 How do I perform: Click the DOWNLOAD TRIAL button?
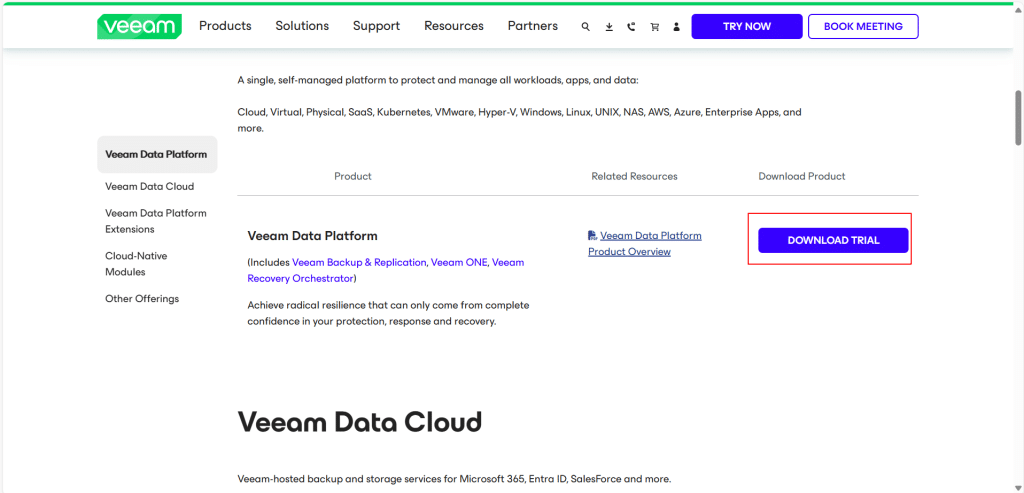(x=833, y=240)
